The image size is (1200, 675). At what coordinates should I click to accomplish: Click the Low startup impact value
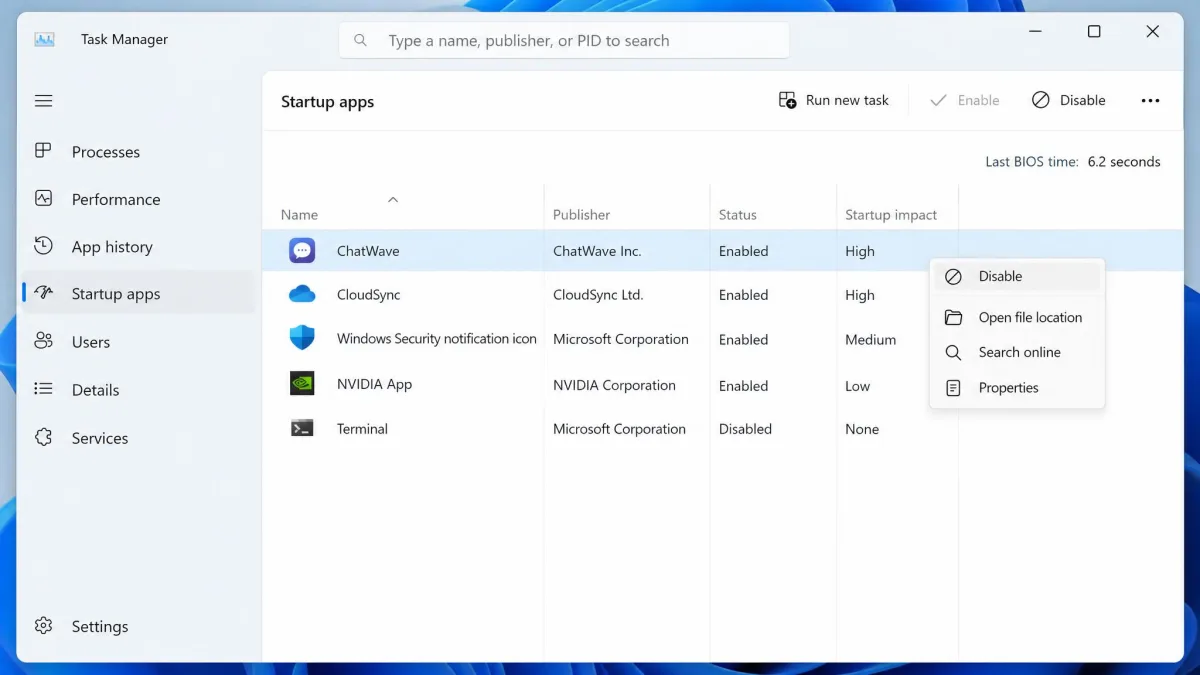pos(857,386)
